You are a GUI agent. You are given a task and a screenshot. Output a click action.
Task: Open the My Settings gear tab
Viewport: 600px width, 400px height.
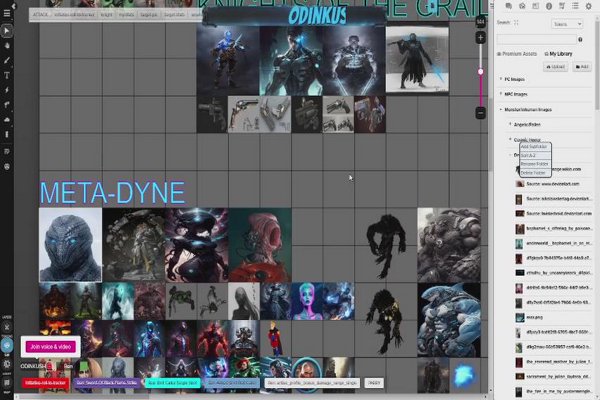coord(589,6)
